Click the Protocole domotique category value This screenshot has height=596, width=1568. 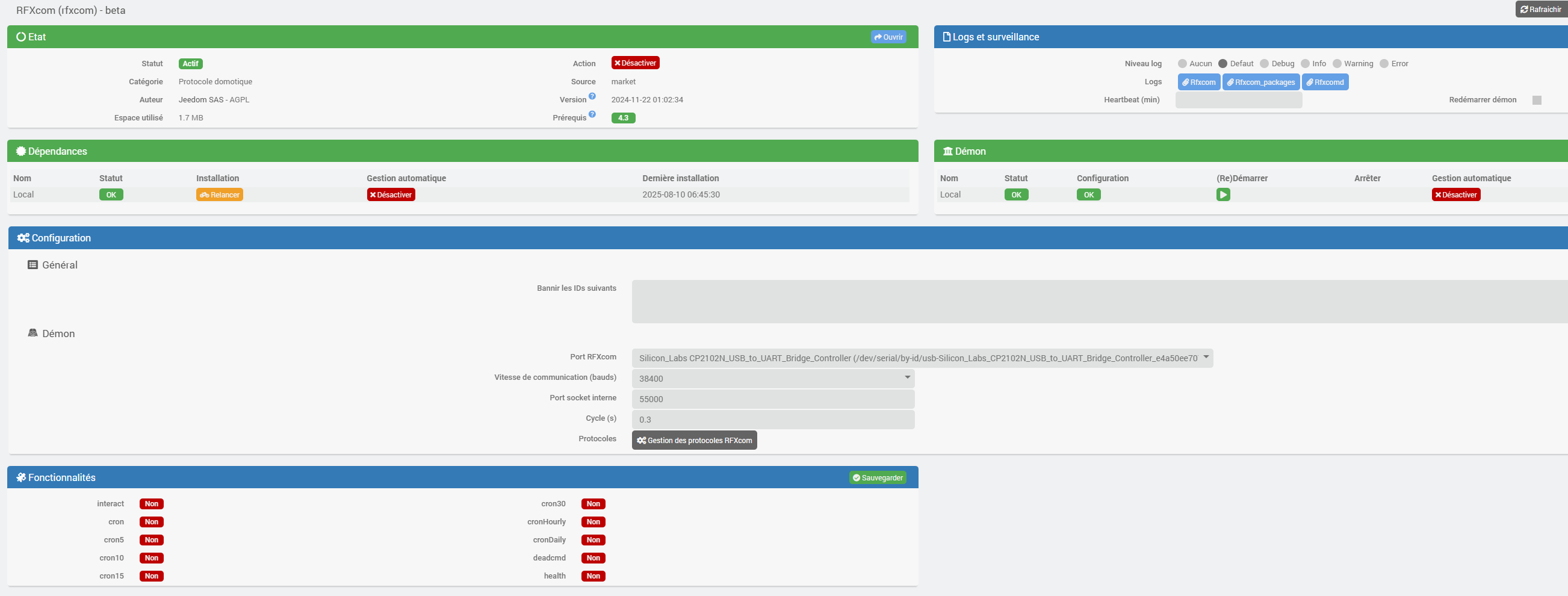(x=215, y=82)
